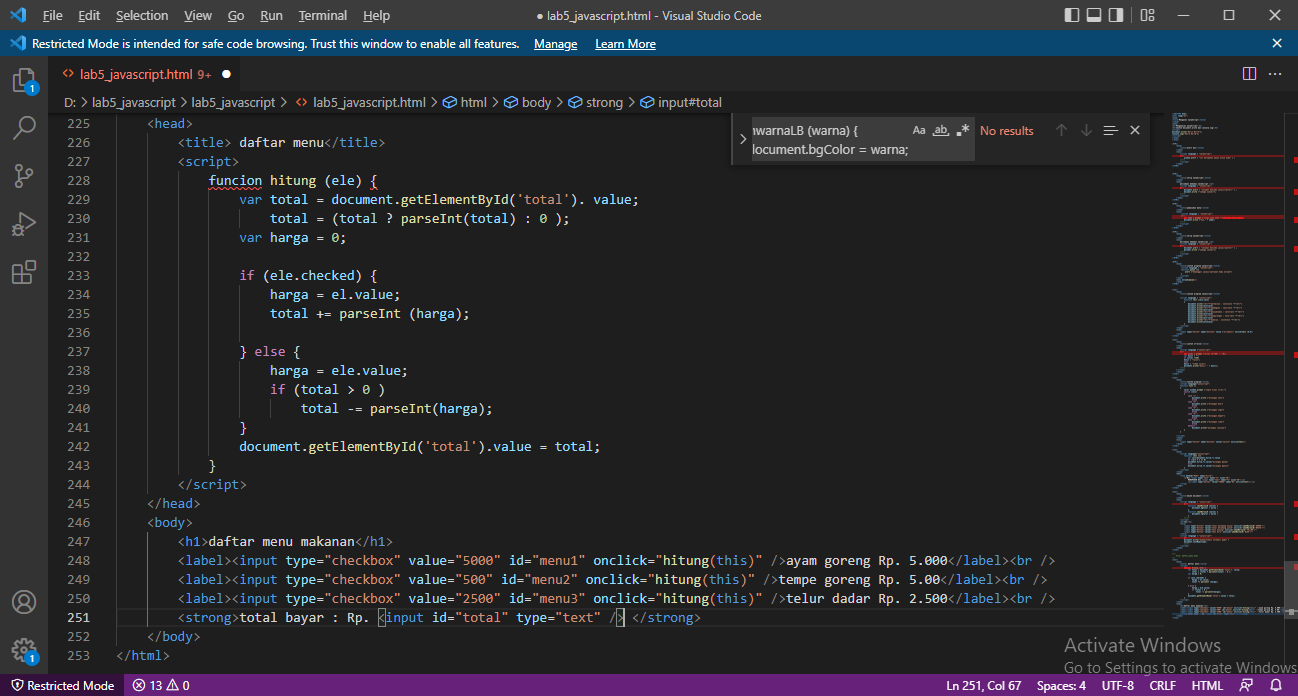Open the Accounts icon in the activity bar
The image size is (1298, 696).
[25, 602]
